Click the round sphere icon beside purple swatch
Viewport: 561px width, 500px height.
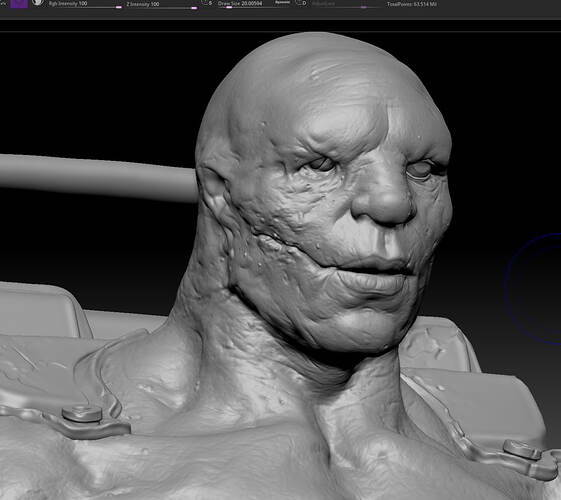point(37,3)
